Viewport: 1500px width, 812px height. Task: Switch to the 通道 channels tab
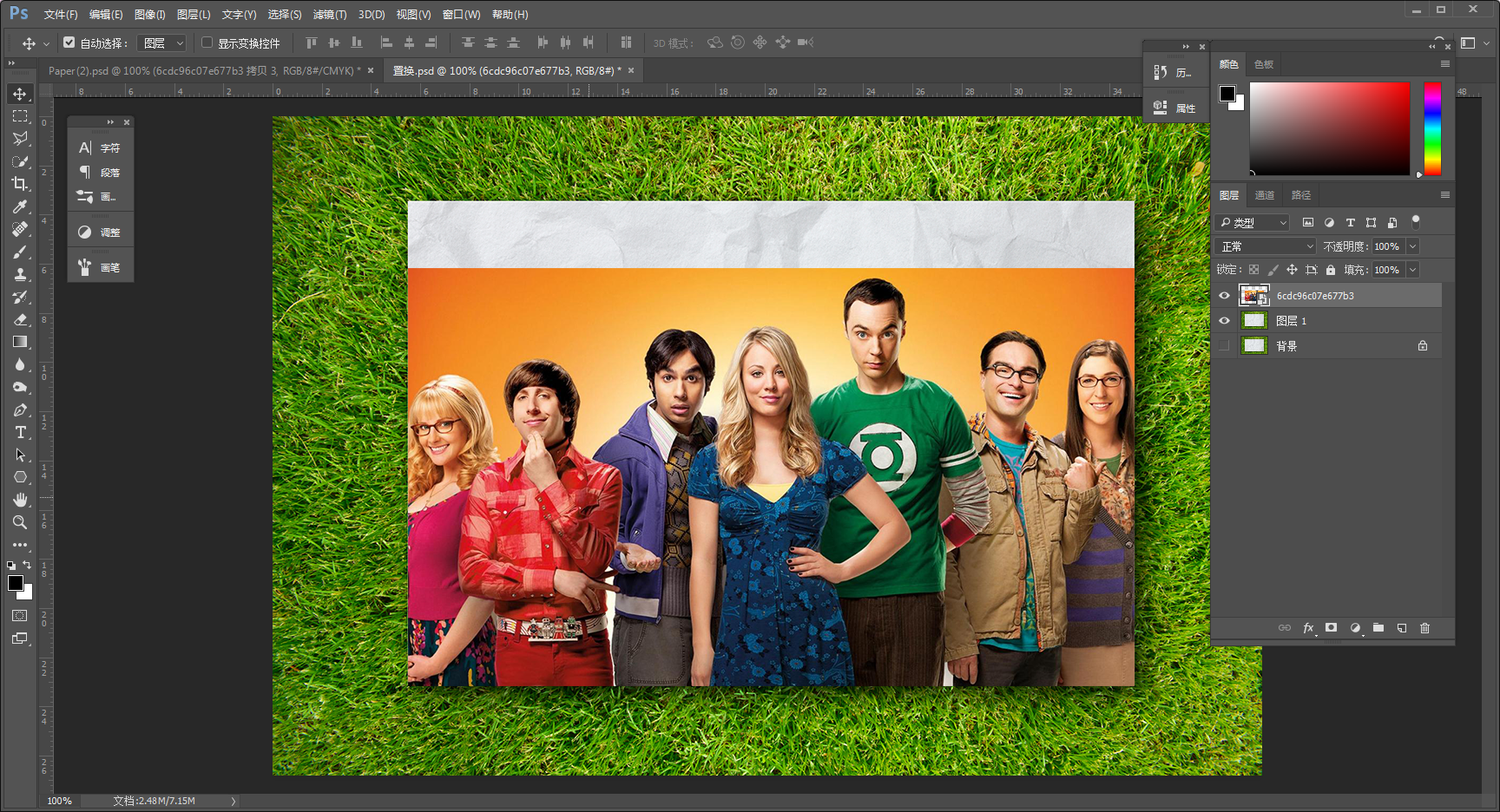click(1265, 195)
